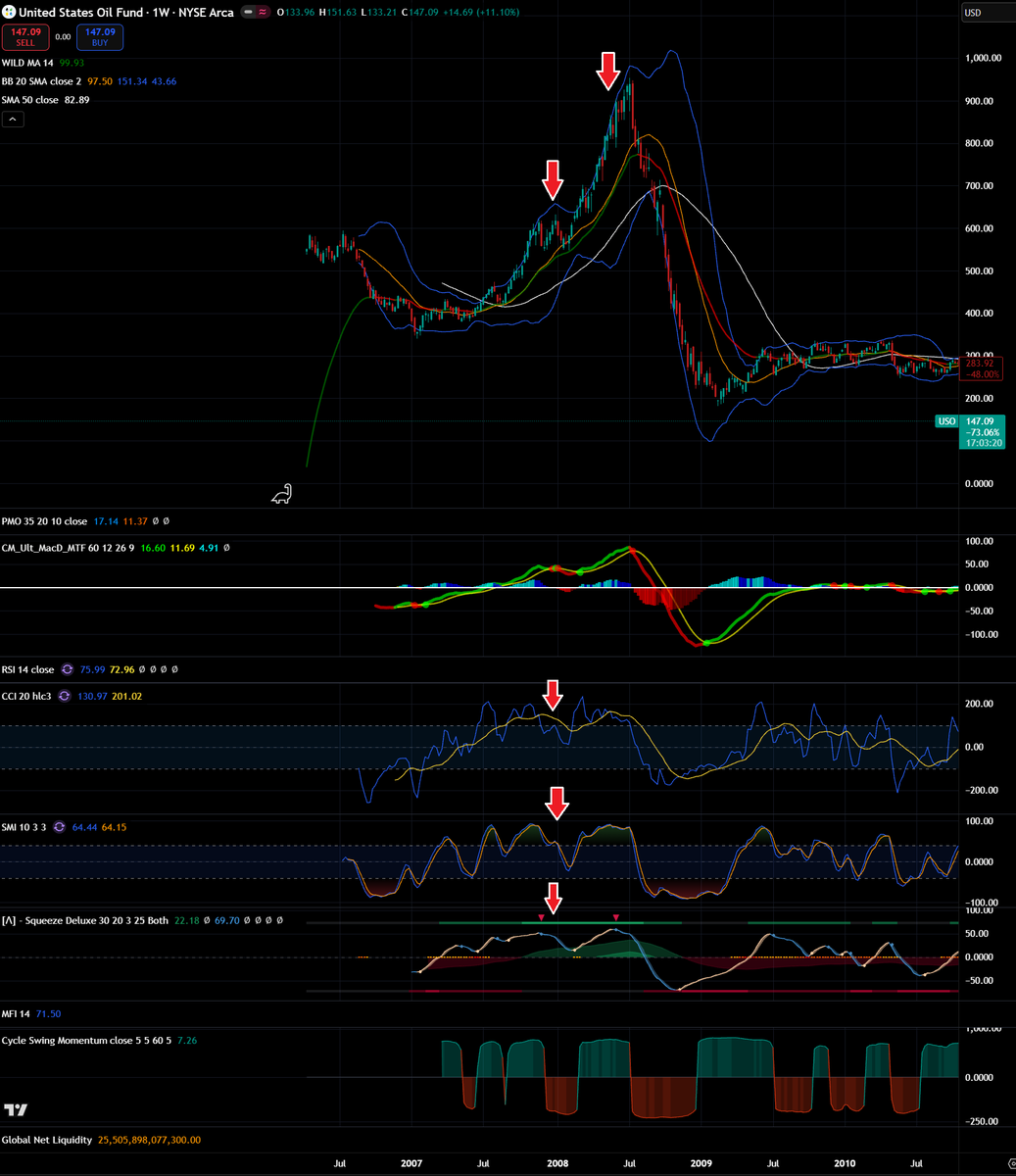The width and height of the screenshot is (1016, 1176).
Task: Click the +14.69 (+11.10%) change value
Action: pyautogui.click(x=480, y=12)
